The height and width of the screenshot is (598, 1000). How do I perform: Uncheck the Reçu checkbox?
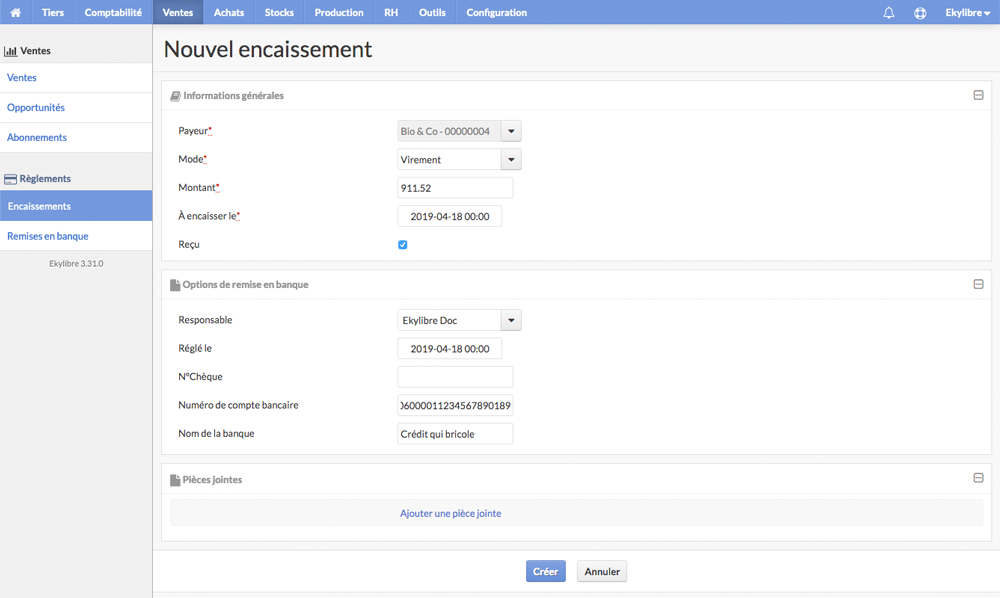coord(402,245)
